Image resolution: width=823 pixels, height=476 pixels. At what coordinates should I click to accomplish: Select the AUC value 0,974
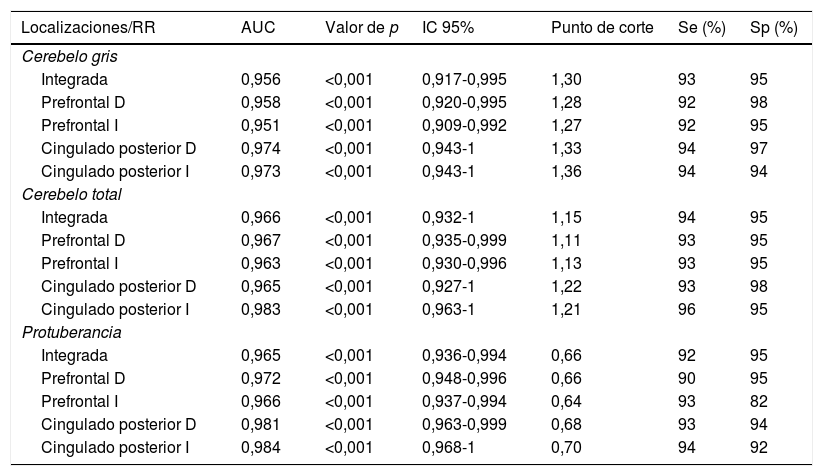(x=260, y=148)
